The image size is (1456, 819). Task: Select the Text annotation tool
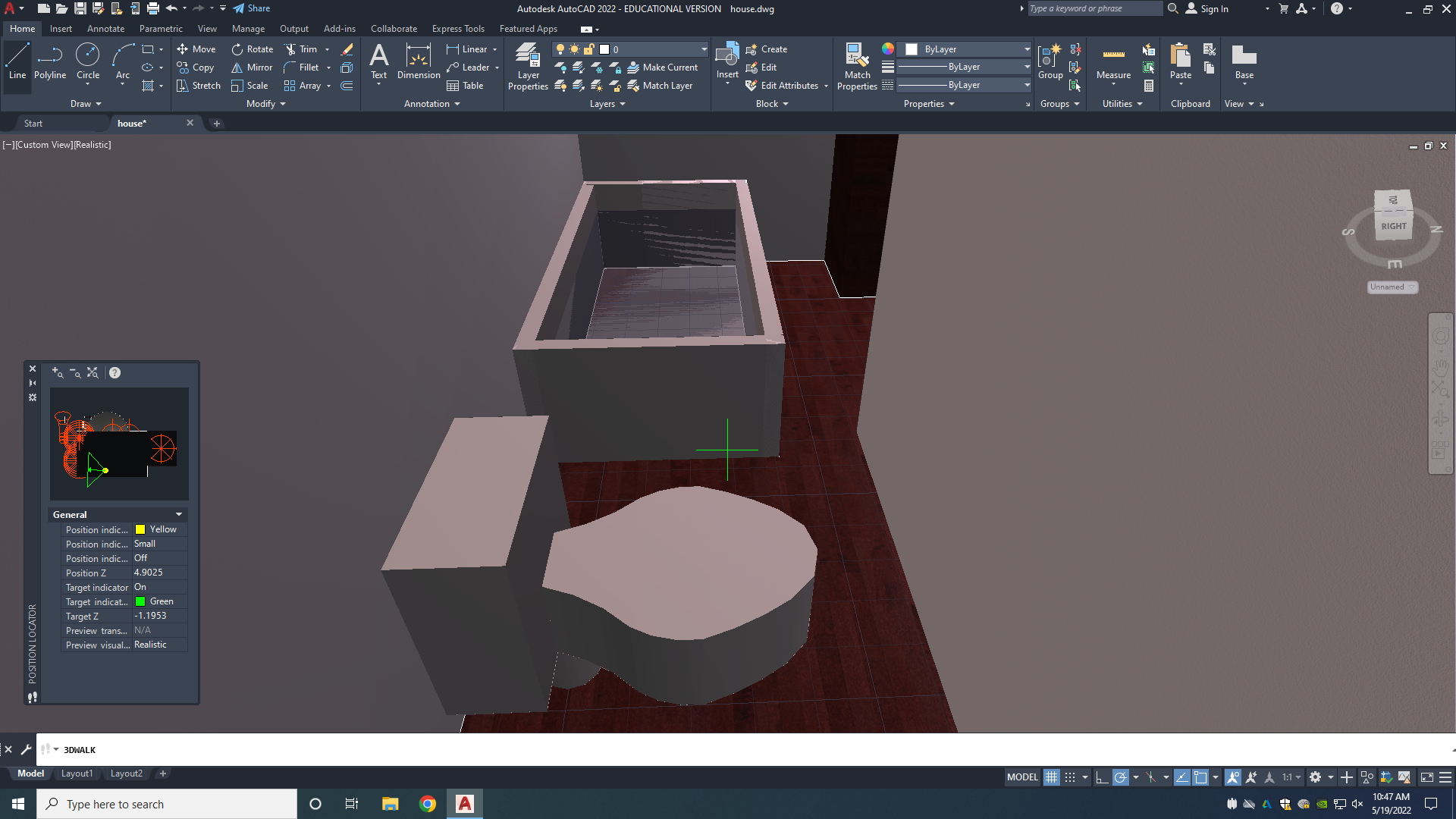pos(378,61)
